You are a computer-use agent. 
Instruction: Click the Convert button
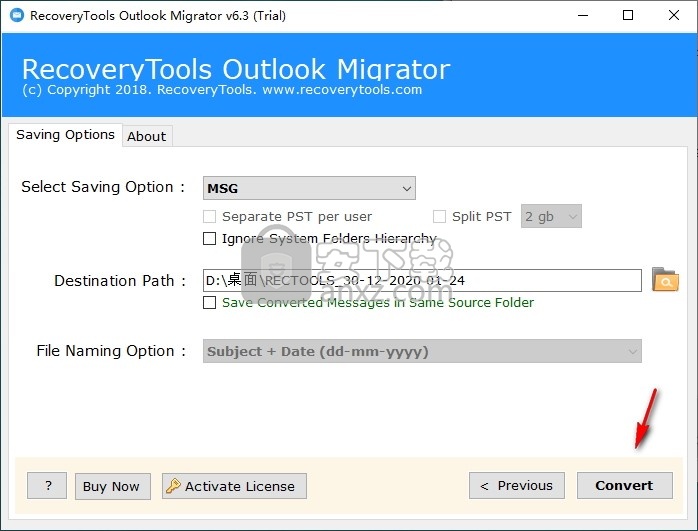coord(625,486)
